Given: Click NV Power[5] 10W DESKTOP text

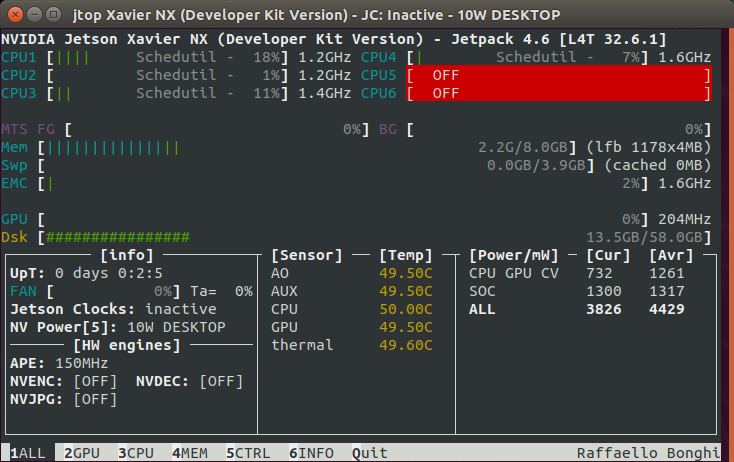Looking at the screenshot, I should pos(117,327).
